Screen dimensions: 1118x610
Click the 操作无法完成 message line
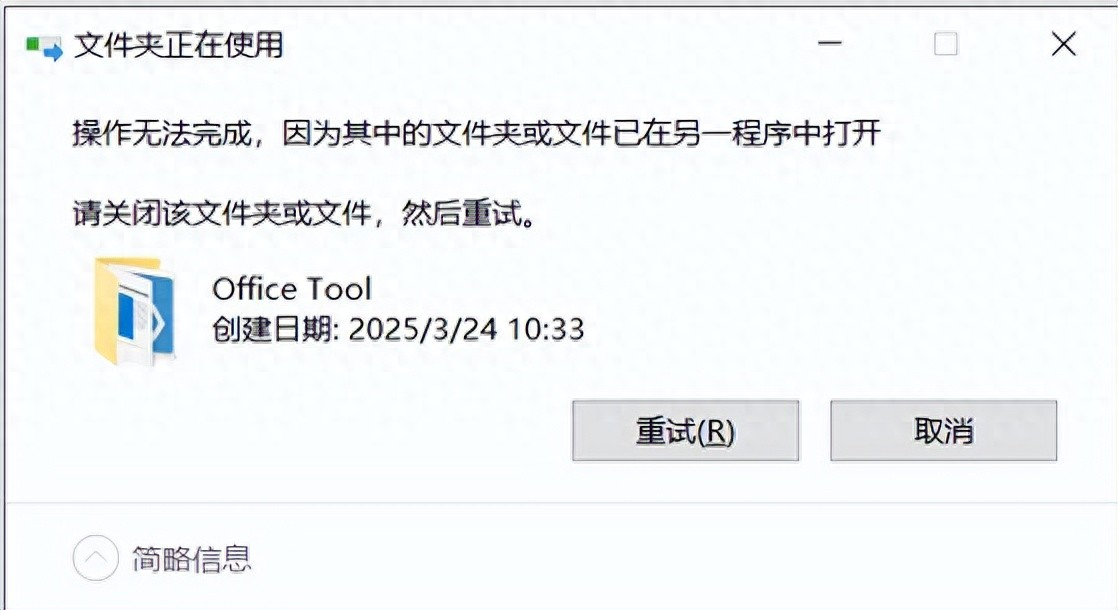tap(476, 133)
